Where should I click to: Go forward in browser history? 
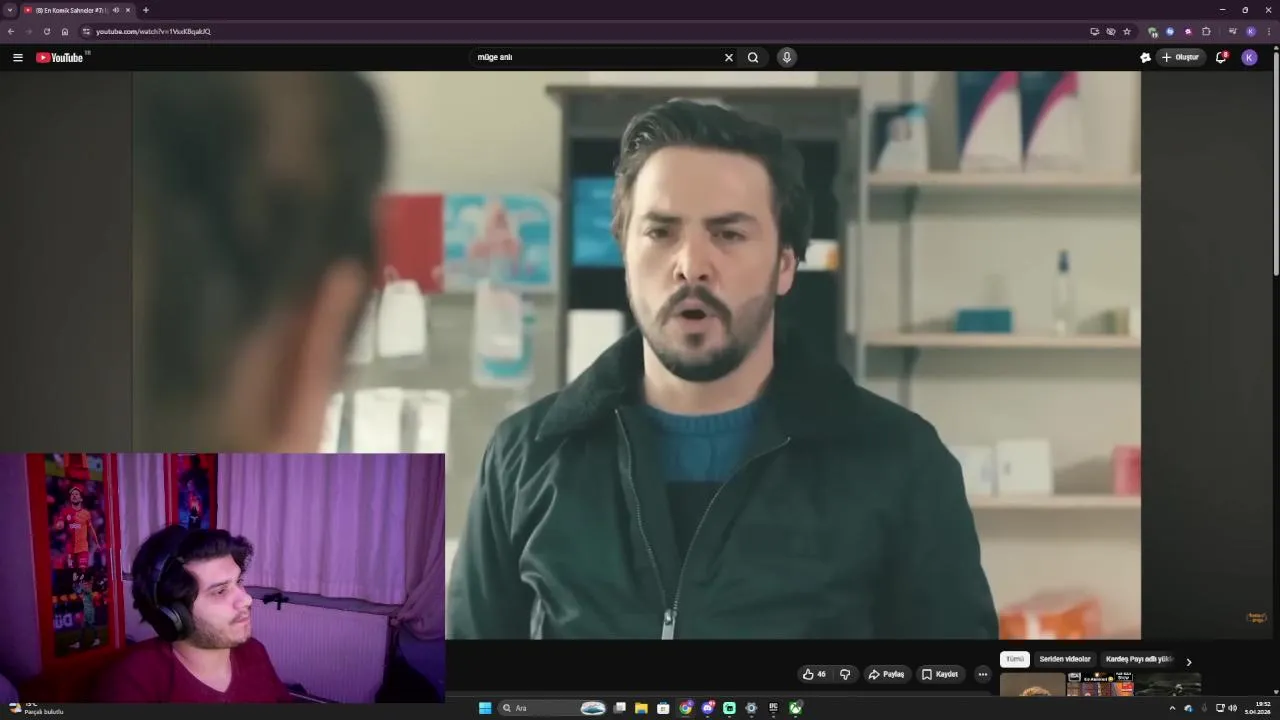click(x=28, y=32)
